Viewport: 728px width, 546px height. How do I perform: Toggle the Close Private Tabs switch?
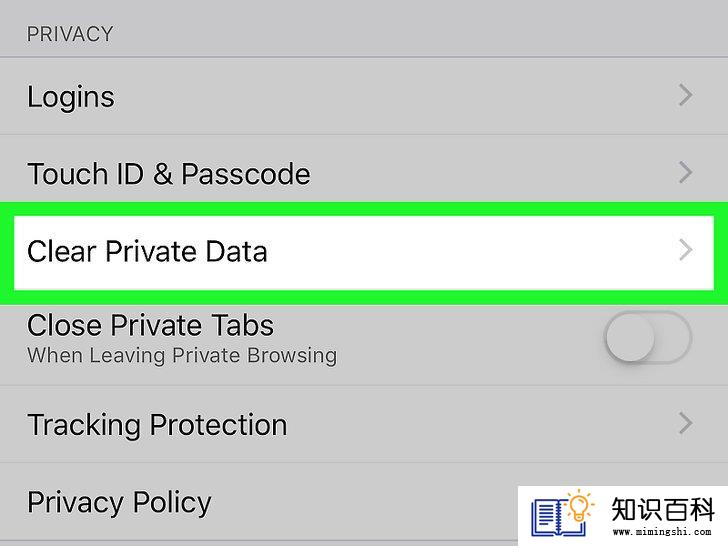point(648,338)
